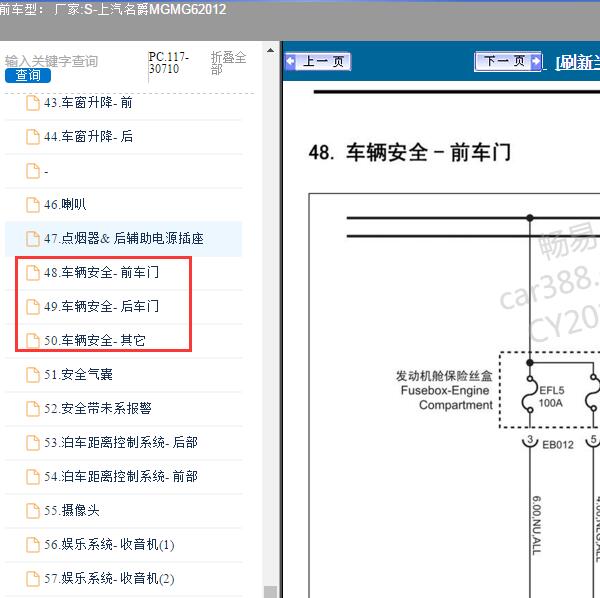The width and height of the screenshot is (600, 598).
Task: Click the sidebar scrollbar thumb at bottom
Action: (271, 591)
